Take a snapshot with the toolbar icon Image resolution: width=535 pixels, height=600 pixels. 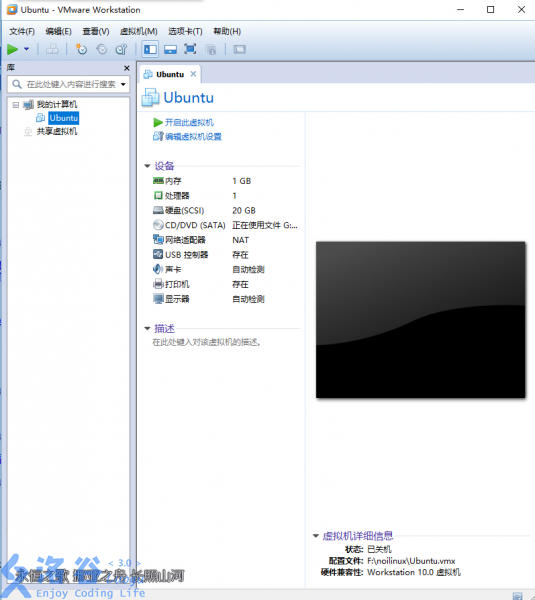point(82,49)
